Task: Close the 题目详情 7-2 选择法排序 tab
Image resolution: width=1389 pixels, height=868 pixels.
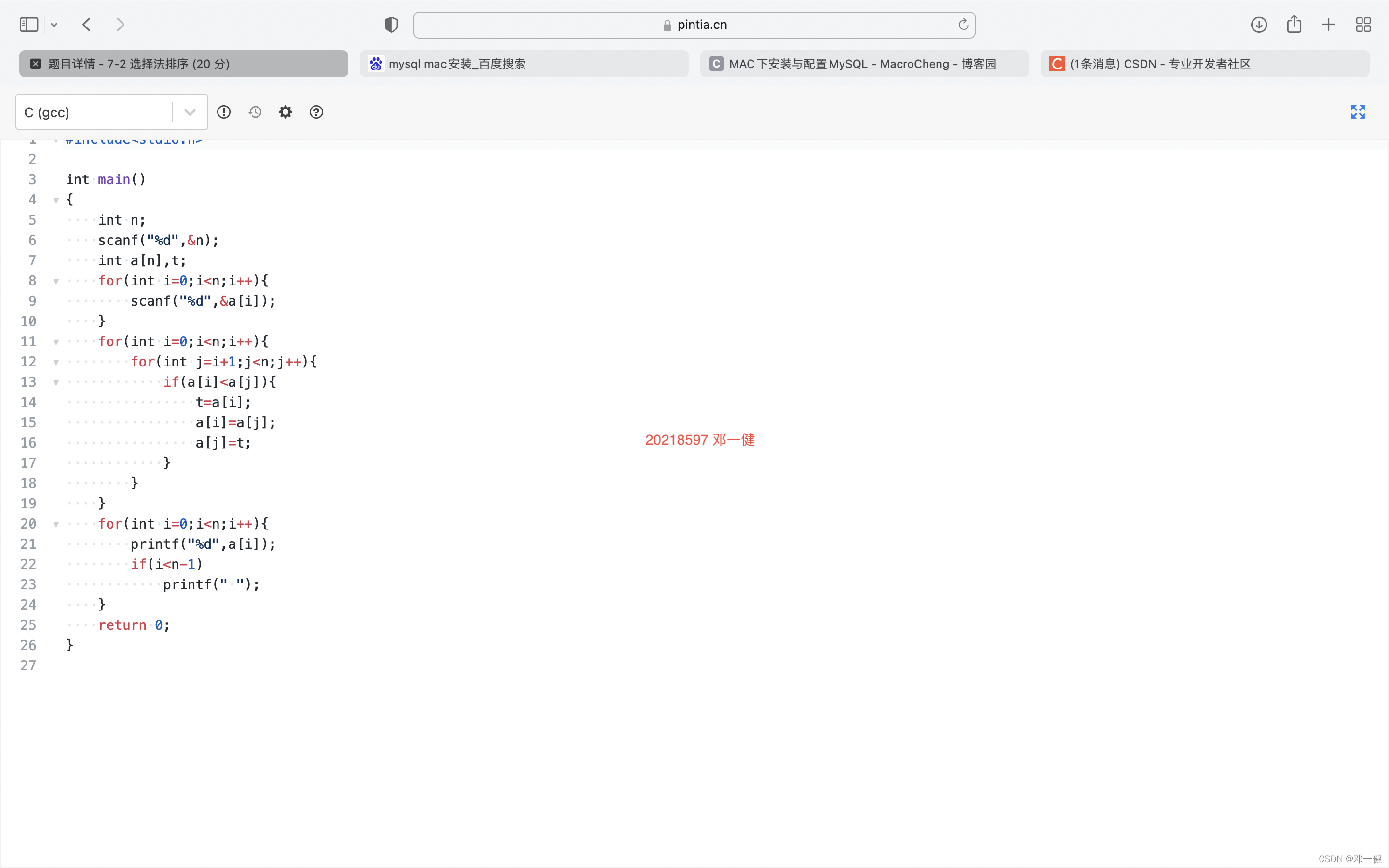Action: coord(36,64)
